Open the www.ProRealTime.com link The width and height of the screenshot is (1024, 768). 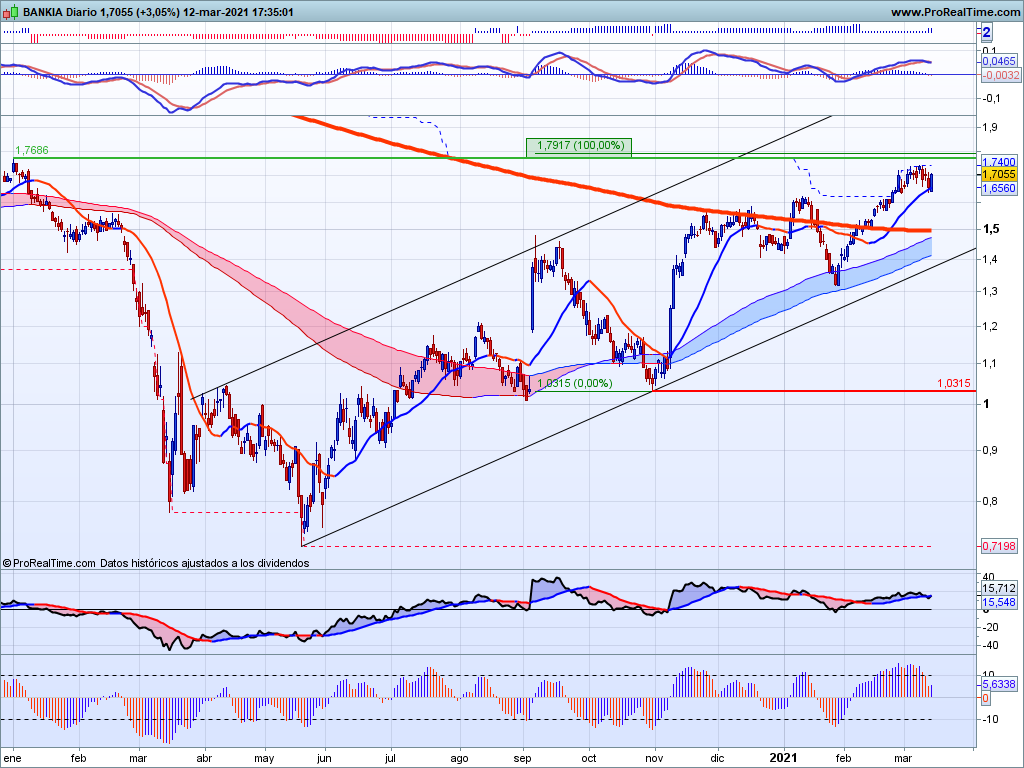pyautogui.click(x=955, y=12)
